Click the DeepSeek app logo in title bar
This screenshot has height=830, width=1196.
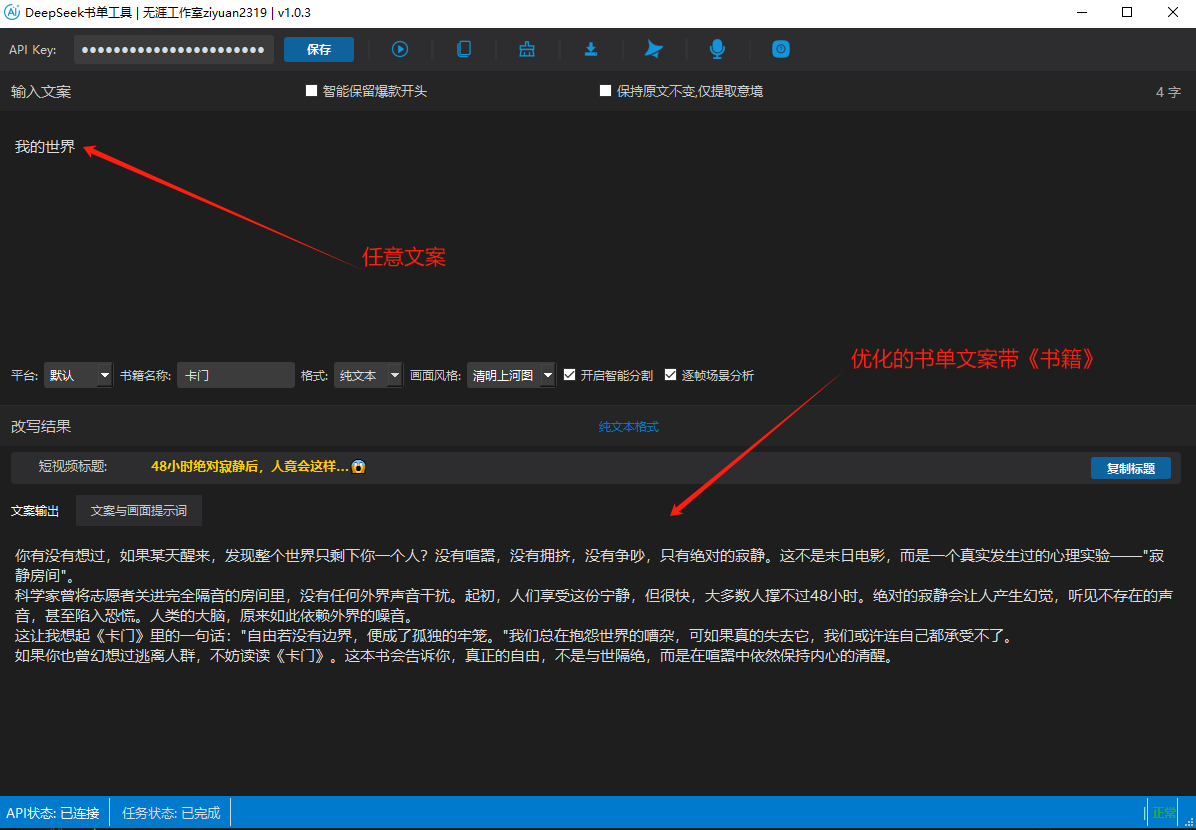click(13, 12)
